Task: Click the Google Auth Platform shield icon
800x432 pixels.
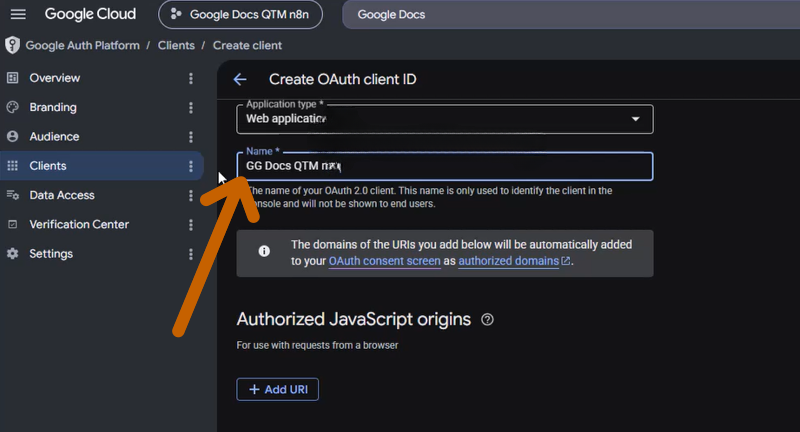Action: (x=12, y=45)
